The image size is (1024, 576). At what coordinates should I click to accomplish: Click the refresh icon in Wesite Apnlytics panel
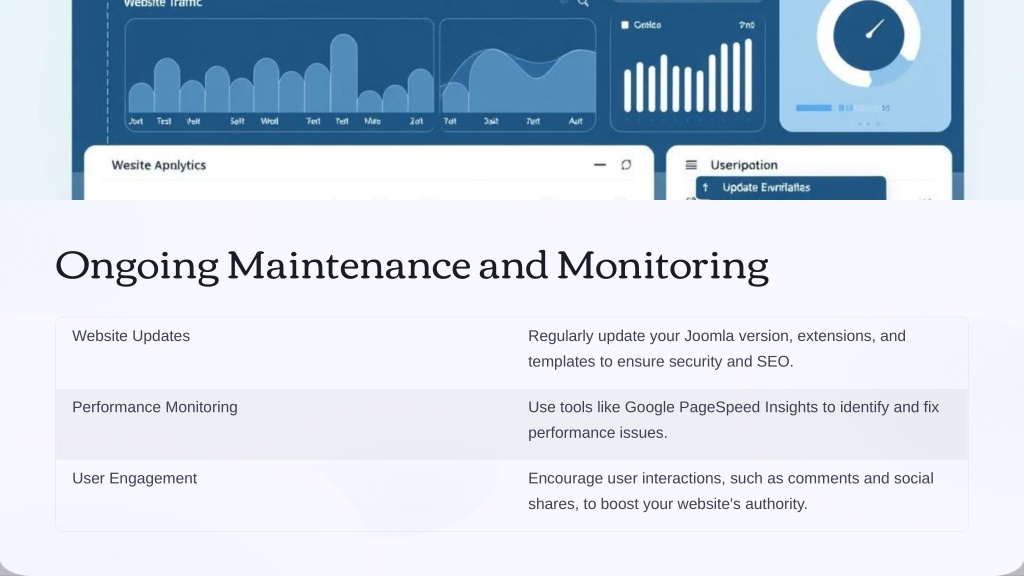click(x=626, y=165)
